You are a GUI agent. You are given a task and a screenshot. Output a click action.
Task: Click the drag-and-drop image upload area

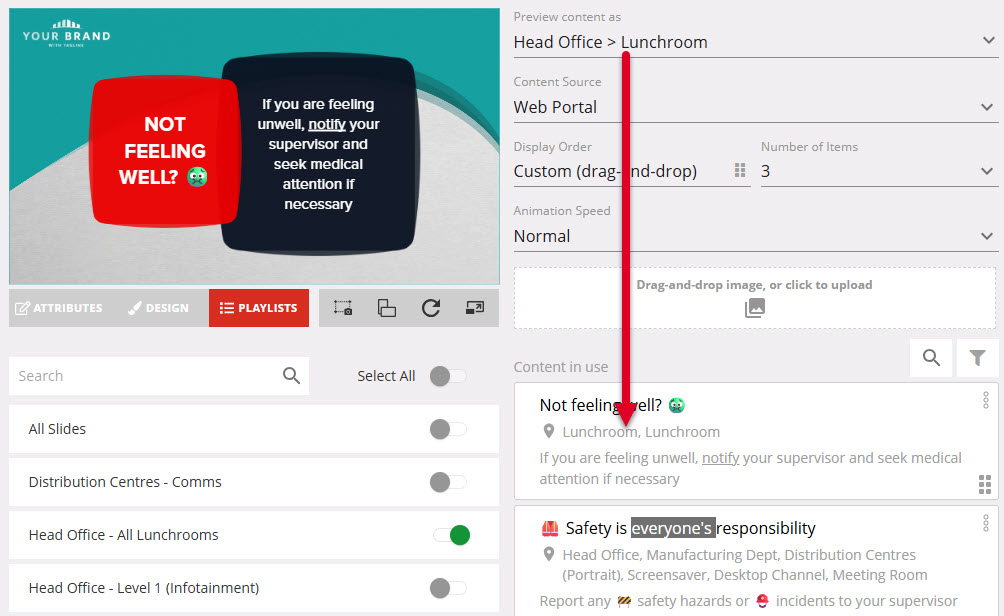[754, 297]
